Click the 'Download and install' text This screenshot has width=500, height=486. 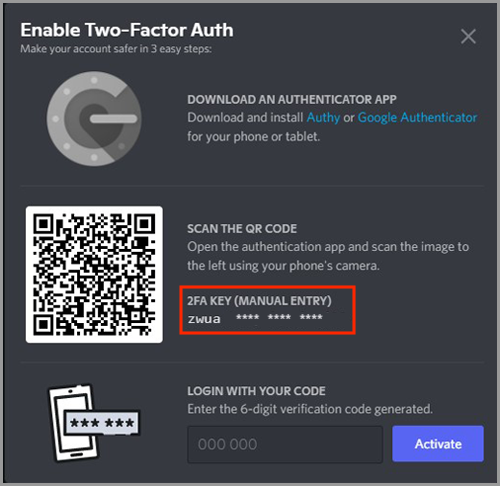pyautogui.click(x=245, y=118)
